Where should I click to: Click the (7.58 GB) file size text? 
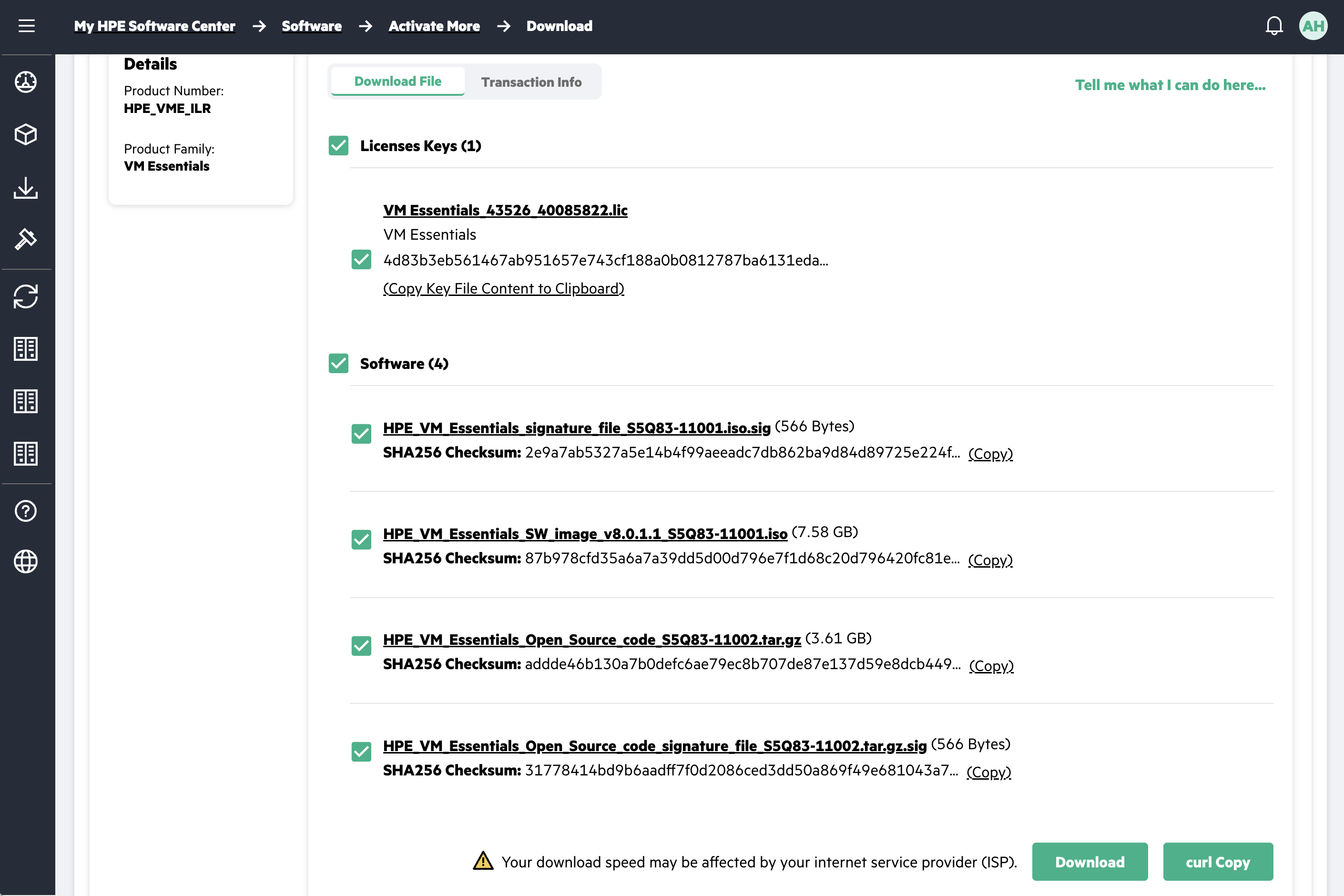[825, 532]
